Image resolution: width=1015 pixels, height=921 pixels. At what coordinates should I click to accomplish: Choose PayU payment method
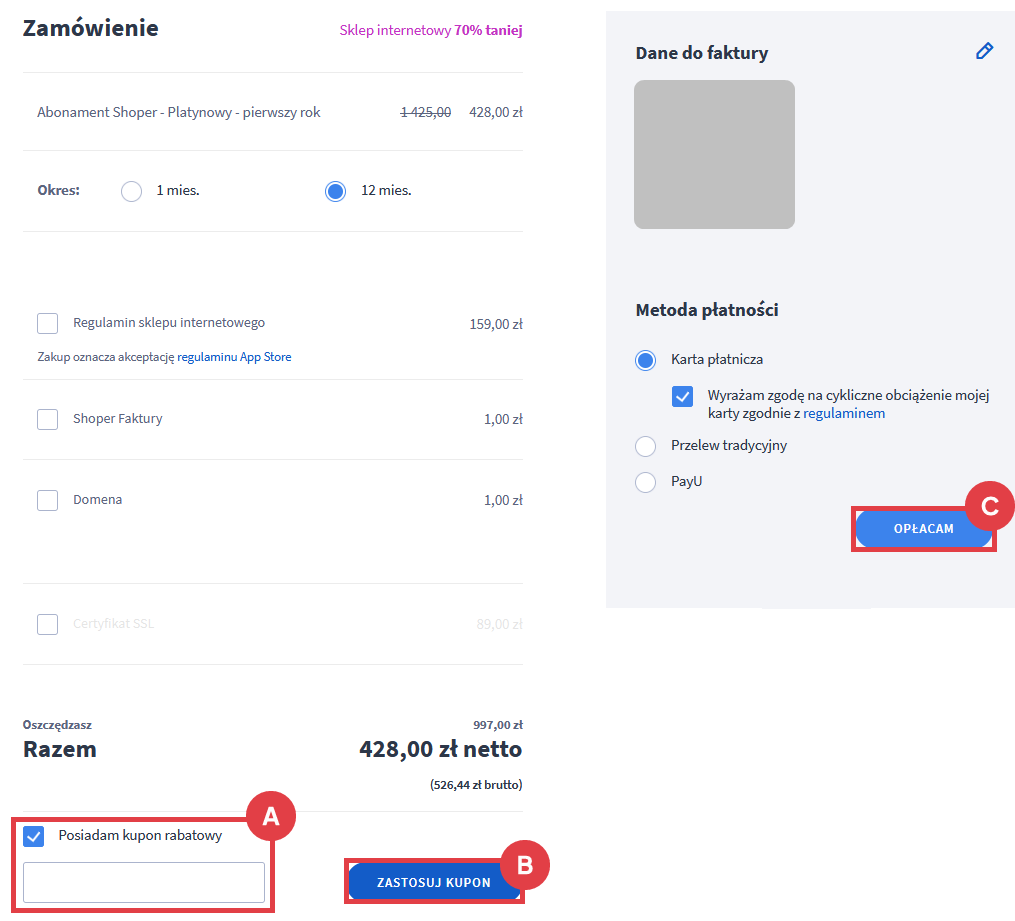[645, 482]
